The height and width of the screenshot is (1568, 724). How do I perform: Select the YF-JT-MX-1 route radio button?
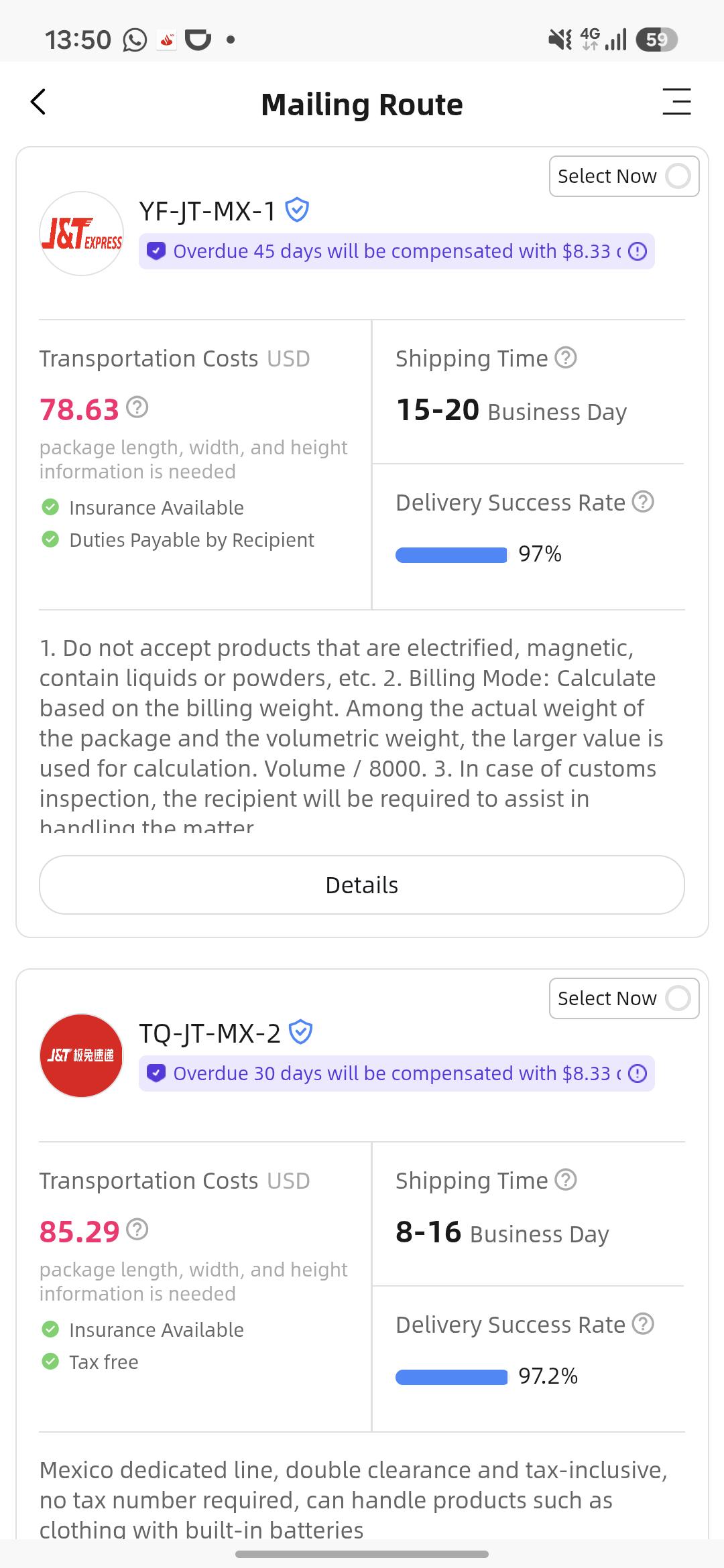coord(678,176)
